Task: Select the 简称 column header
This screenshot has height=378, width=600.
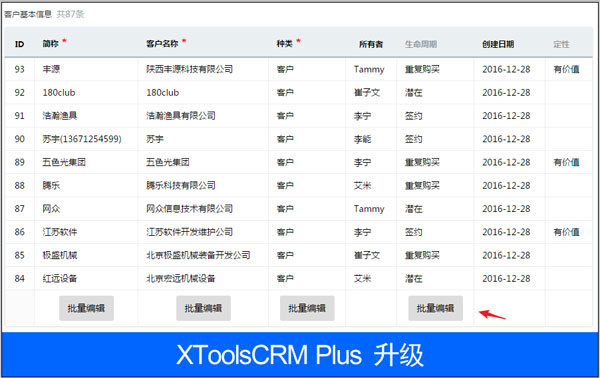Action: [51, 44]
